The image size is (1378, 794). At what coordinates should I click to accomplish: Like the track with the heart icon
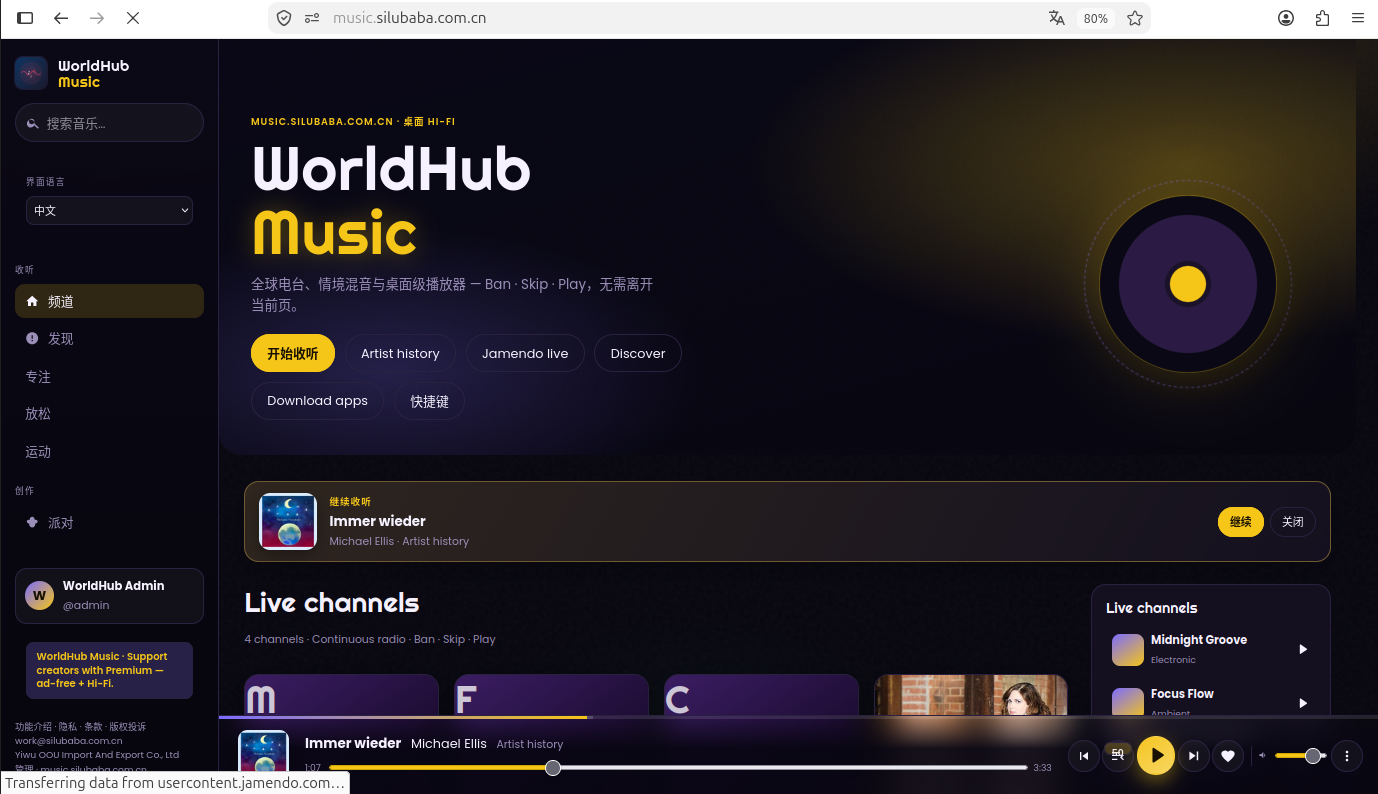pyautogui.click(x=1228, y=756)
